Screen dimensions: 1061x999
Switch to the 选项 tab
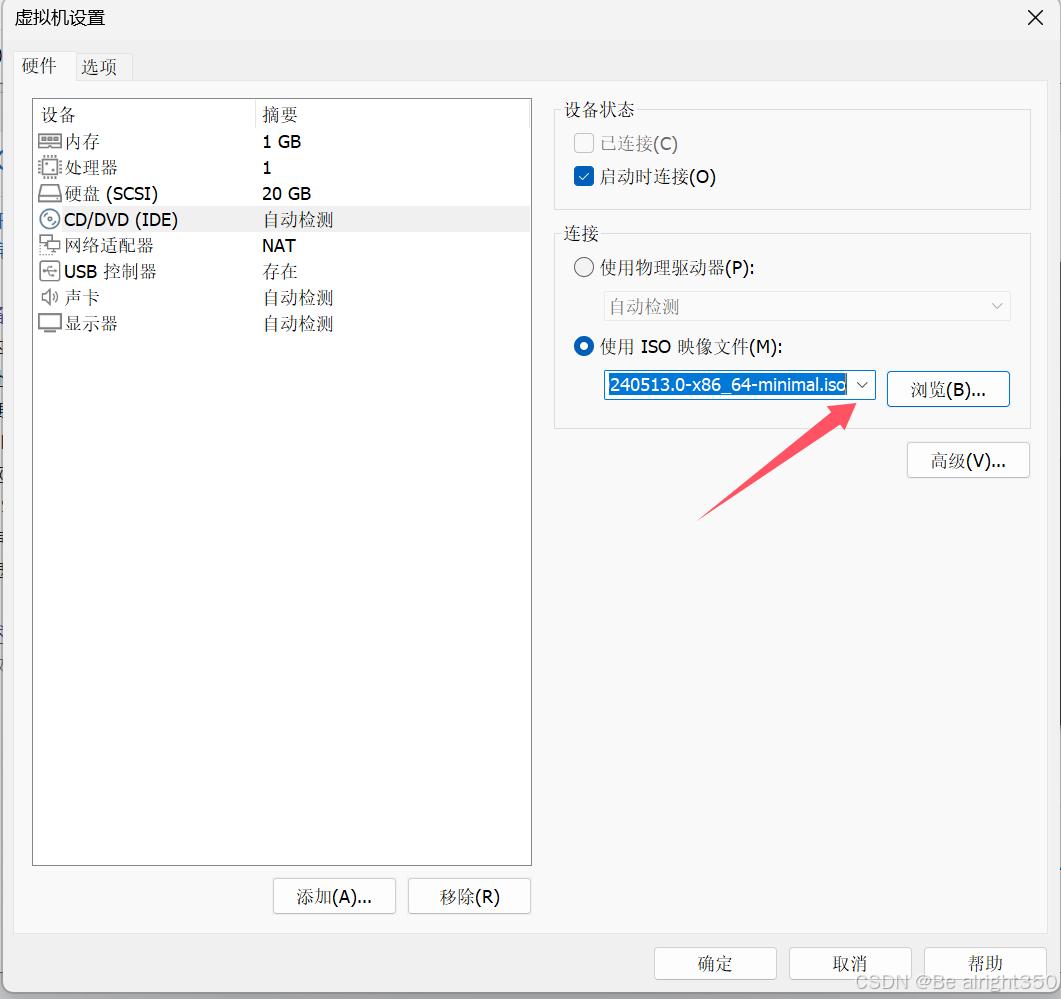click(x=102, y=67)
